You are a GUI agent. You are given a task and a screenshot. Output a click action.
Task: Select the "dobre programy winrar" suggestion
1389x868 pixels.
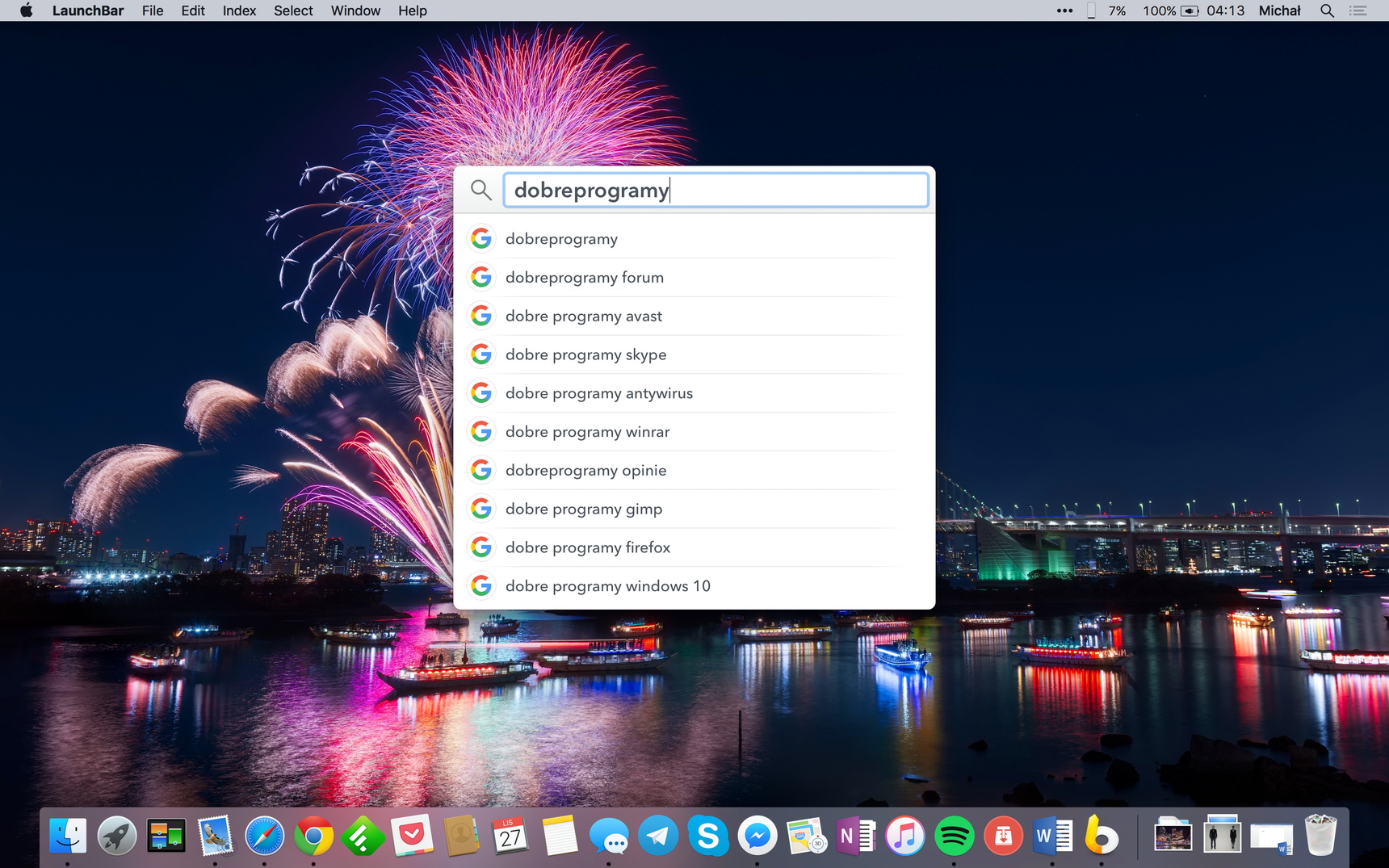(694, 432)
